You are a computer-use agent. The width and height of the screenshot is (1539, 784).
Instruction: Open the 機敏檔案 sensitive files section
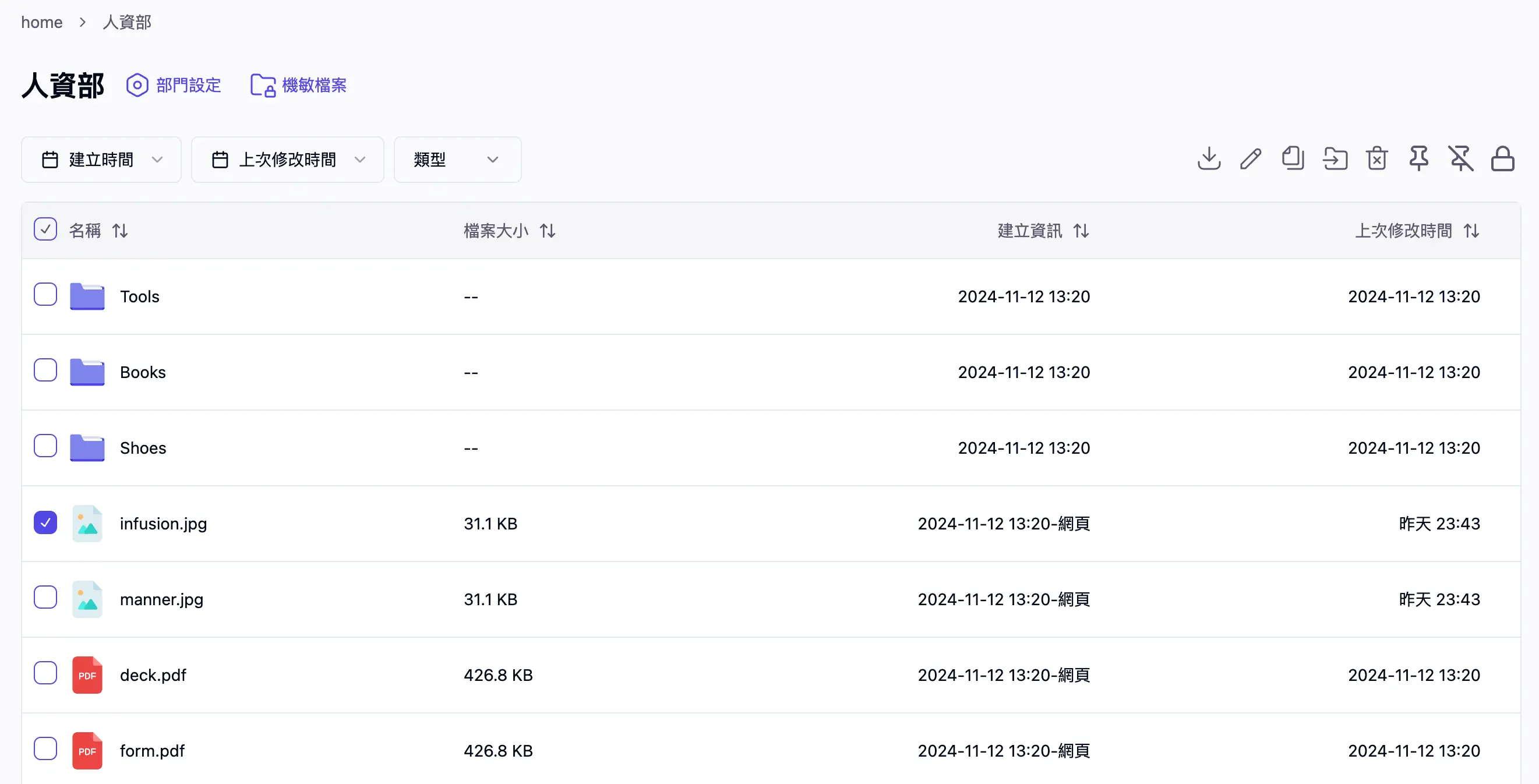pos(298,85)
